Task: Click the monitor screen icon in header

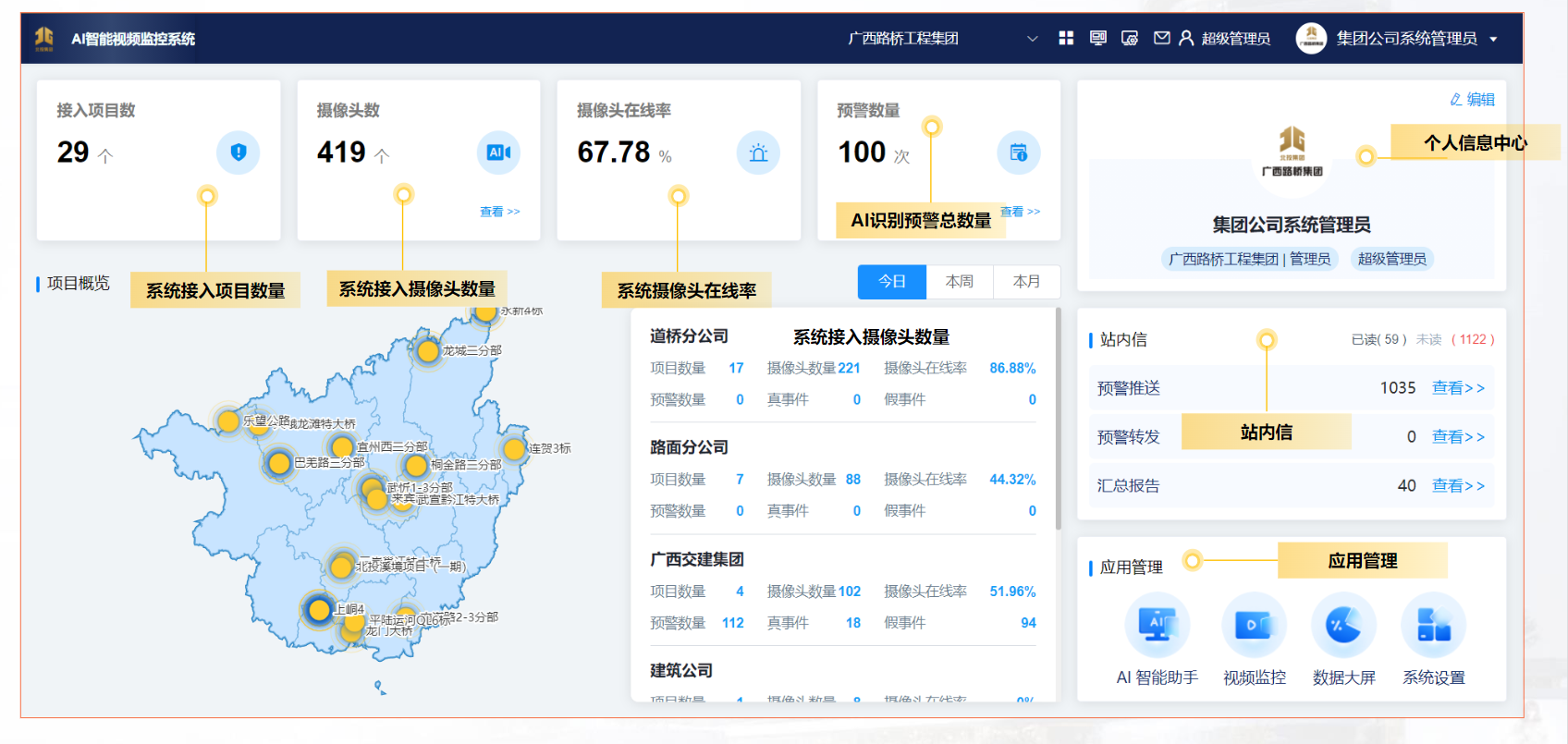Action: (x=1098, y=38)
